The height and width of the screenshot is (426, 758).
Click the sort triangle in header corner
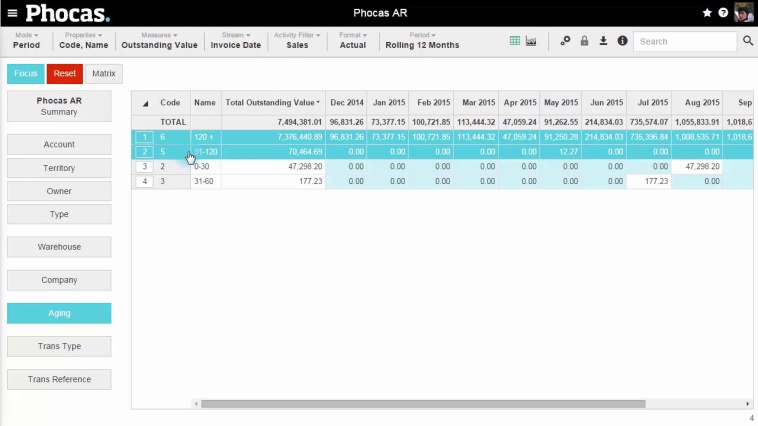click(145, 103)
